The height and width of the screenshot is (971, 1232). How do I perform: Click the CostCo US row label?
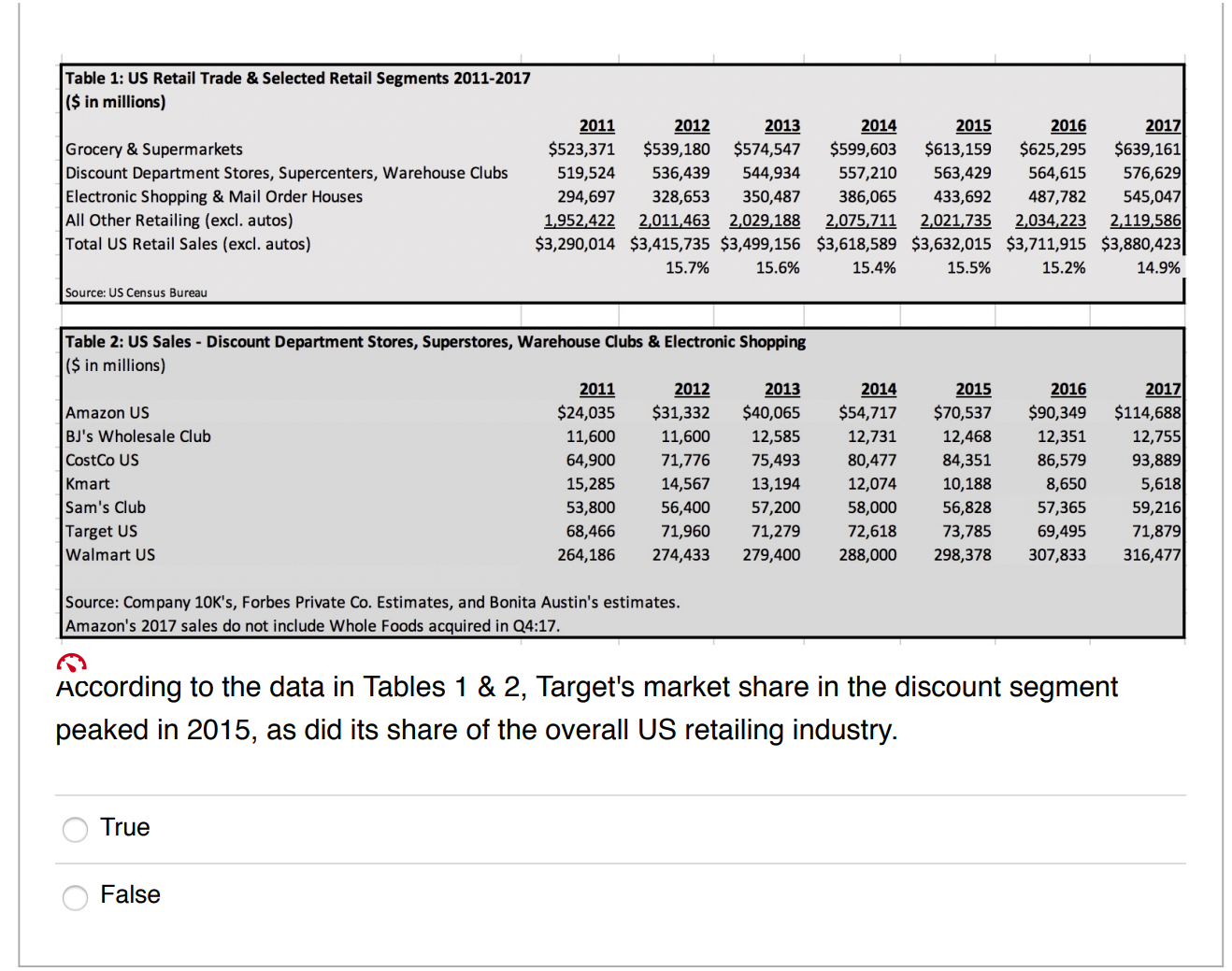tap(102, 460)
